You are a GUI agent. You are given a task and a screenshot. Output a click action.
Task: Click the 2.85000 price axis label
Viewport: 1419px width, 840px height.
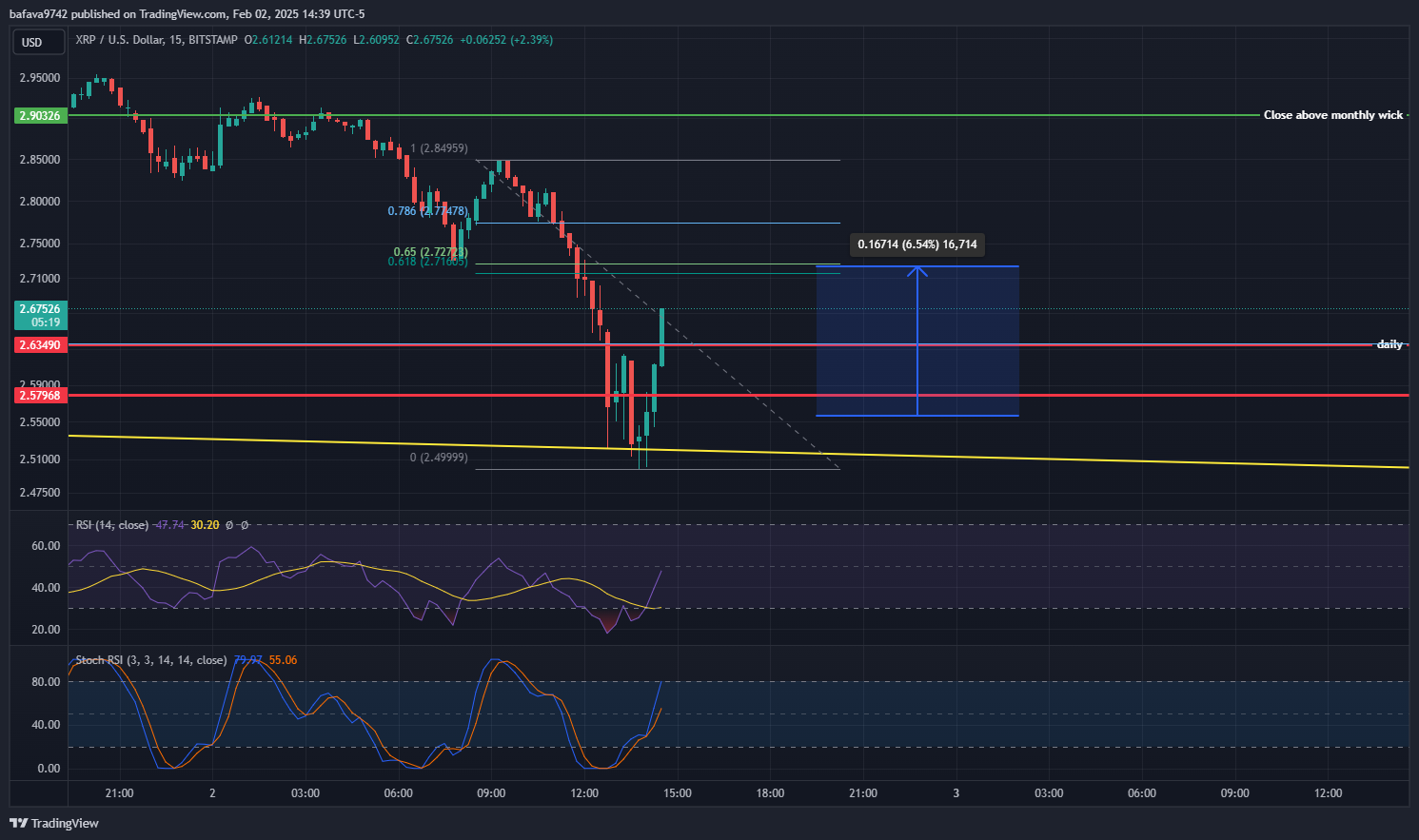tap(40, 160)
